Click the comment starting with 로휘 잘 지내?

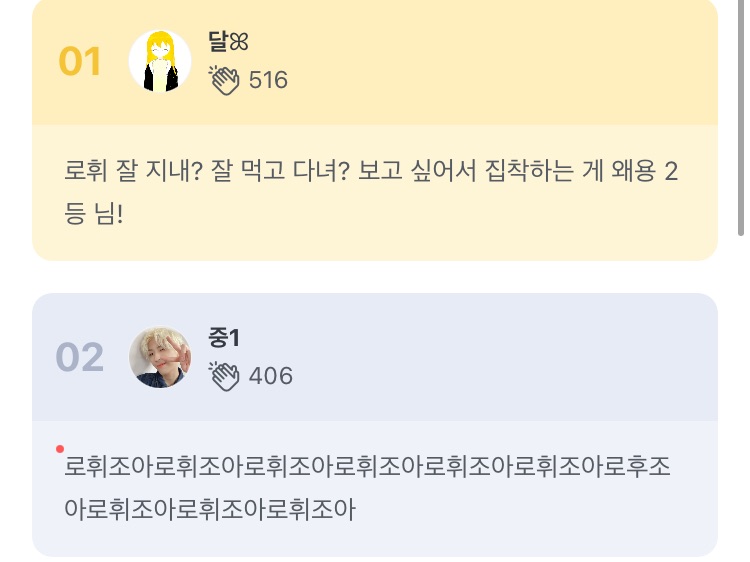[371, 172]
